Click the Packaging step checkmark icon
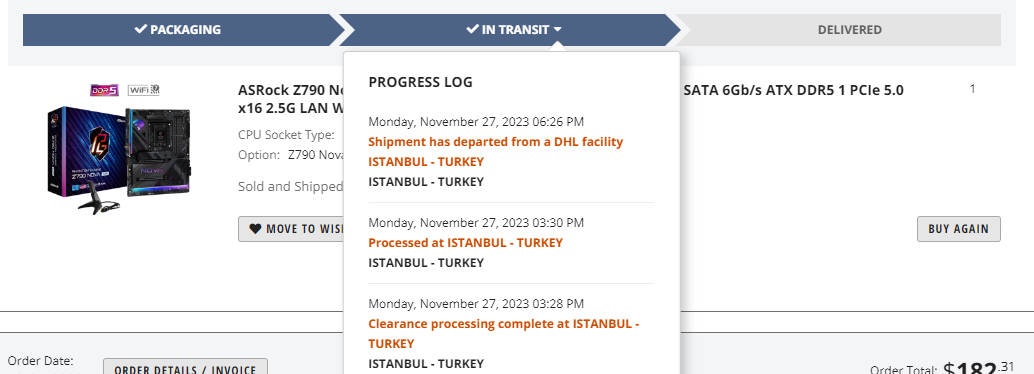The image size is (1034, 374). coord(140,29)
